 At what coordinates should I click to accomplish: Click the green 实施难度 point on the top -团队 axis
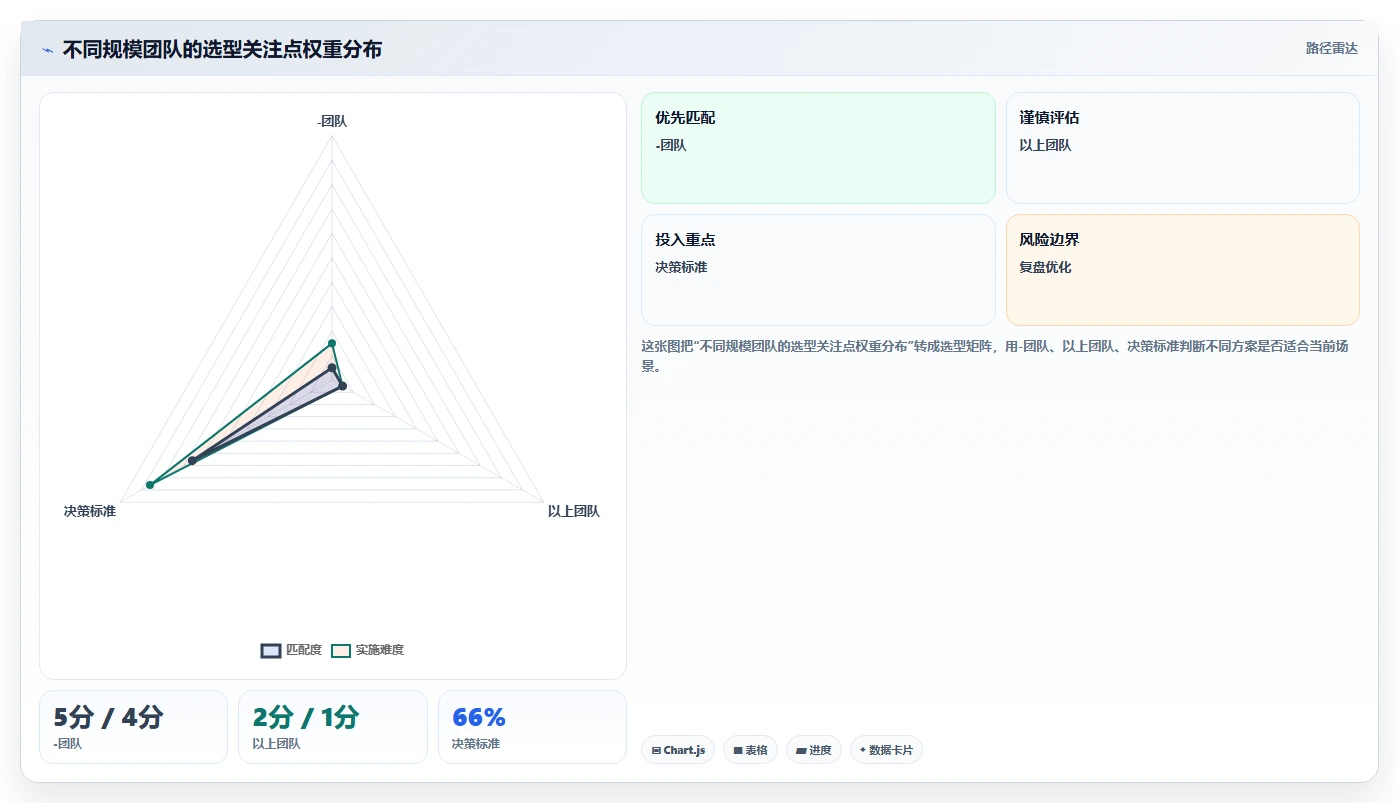(332, 344)
